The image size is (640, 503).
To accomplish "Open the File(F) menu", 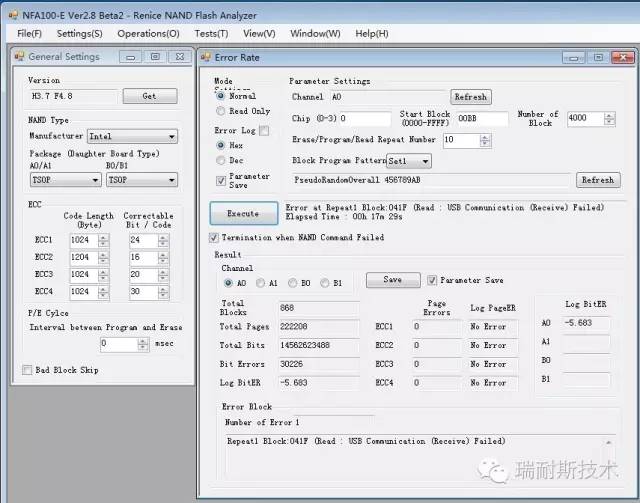I will tap(29, 33).
